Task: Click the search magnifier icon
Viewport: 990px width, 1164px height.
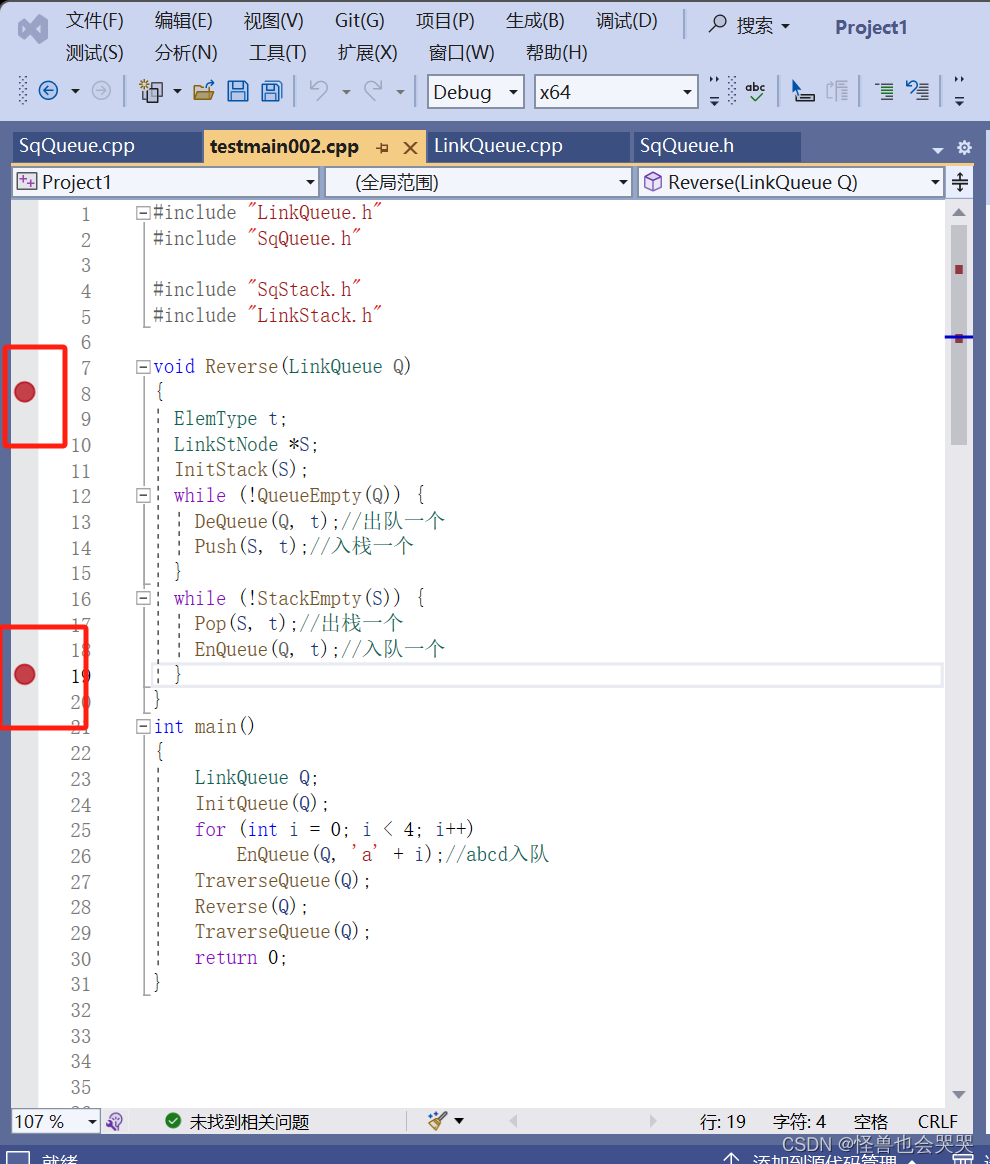Action: (717, 24)
